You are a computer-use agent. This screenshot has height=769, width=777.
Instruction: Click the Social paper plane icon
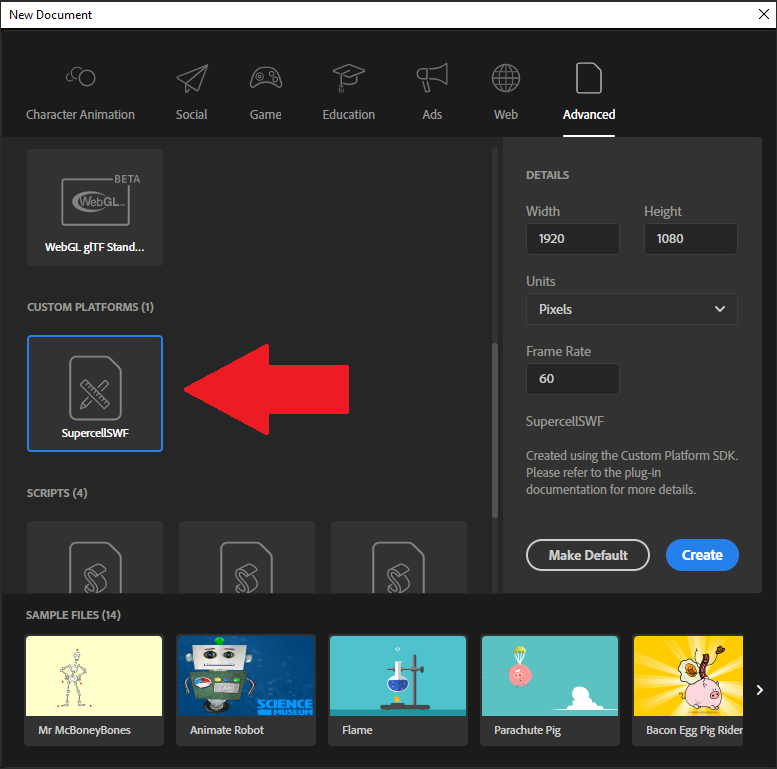[192, 78]
